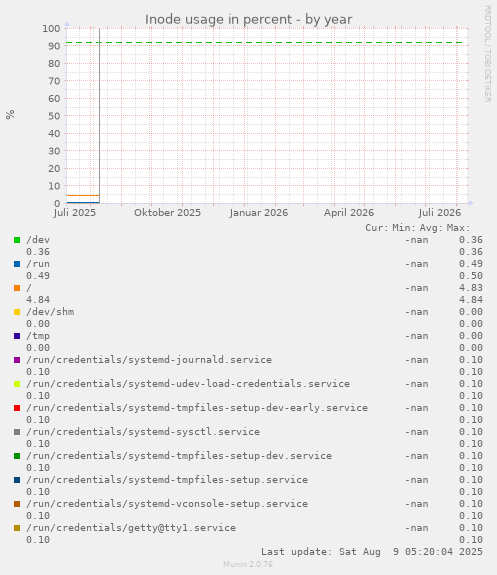The image size is (497, 575).
Task: Click the '100' y-axis label
Action: pos(51,29)
